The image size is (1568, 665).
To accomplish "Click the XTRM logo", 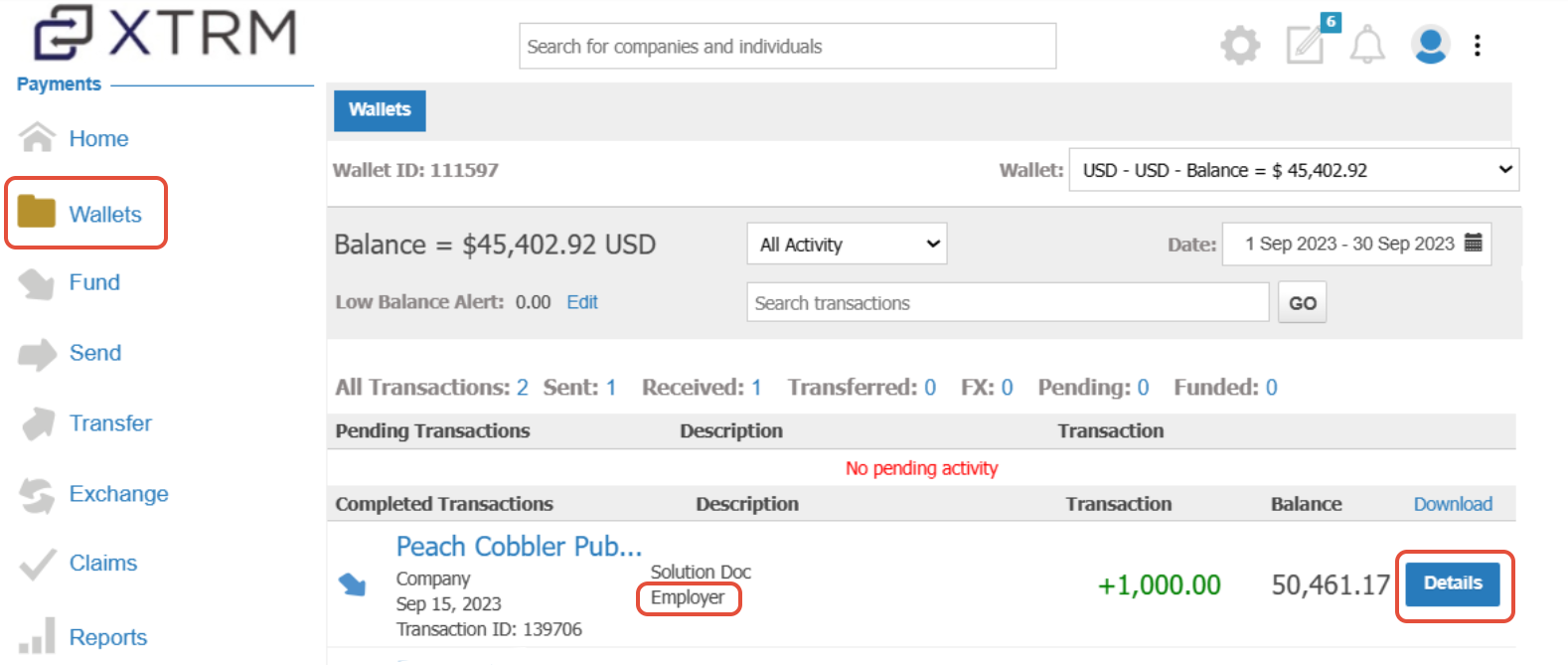I will pos(165,33).
